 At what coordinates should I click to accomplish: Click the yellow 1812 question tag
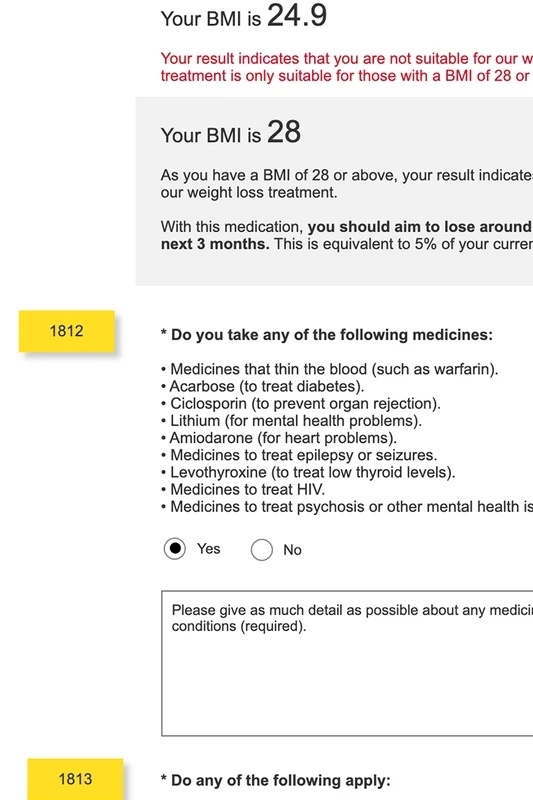point(67,331)
